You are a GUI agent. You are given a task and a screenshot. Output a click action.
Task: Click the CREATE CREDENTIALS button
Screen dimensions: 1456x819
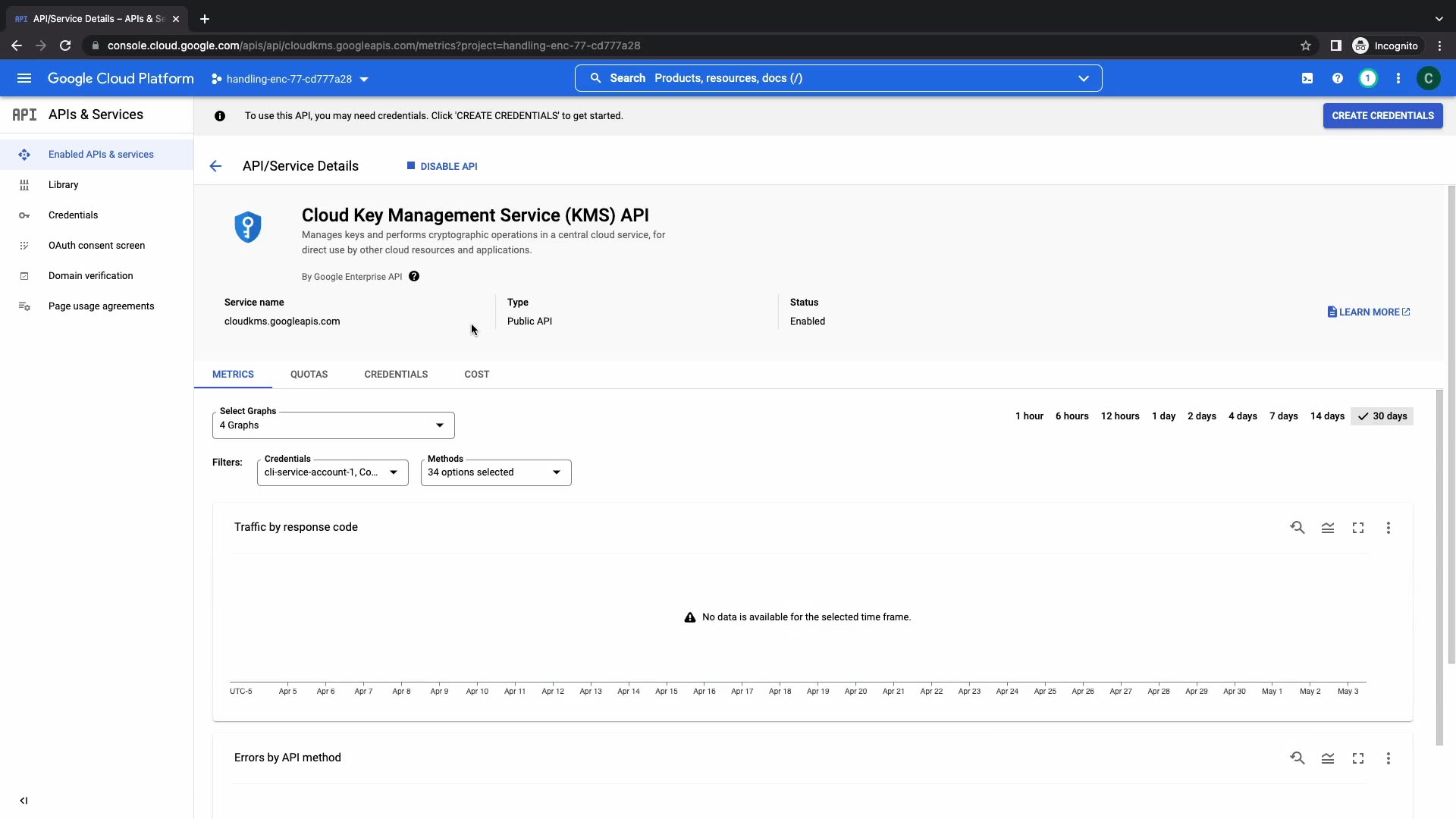point(1382,116)
